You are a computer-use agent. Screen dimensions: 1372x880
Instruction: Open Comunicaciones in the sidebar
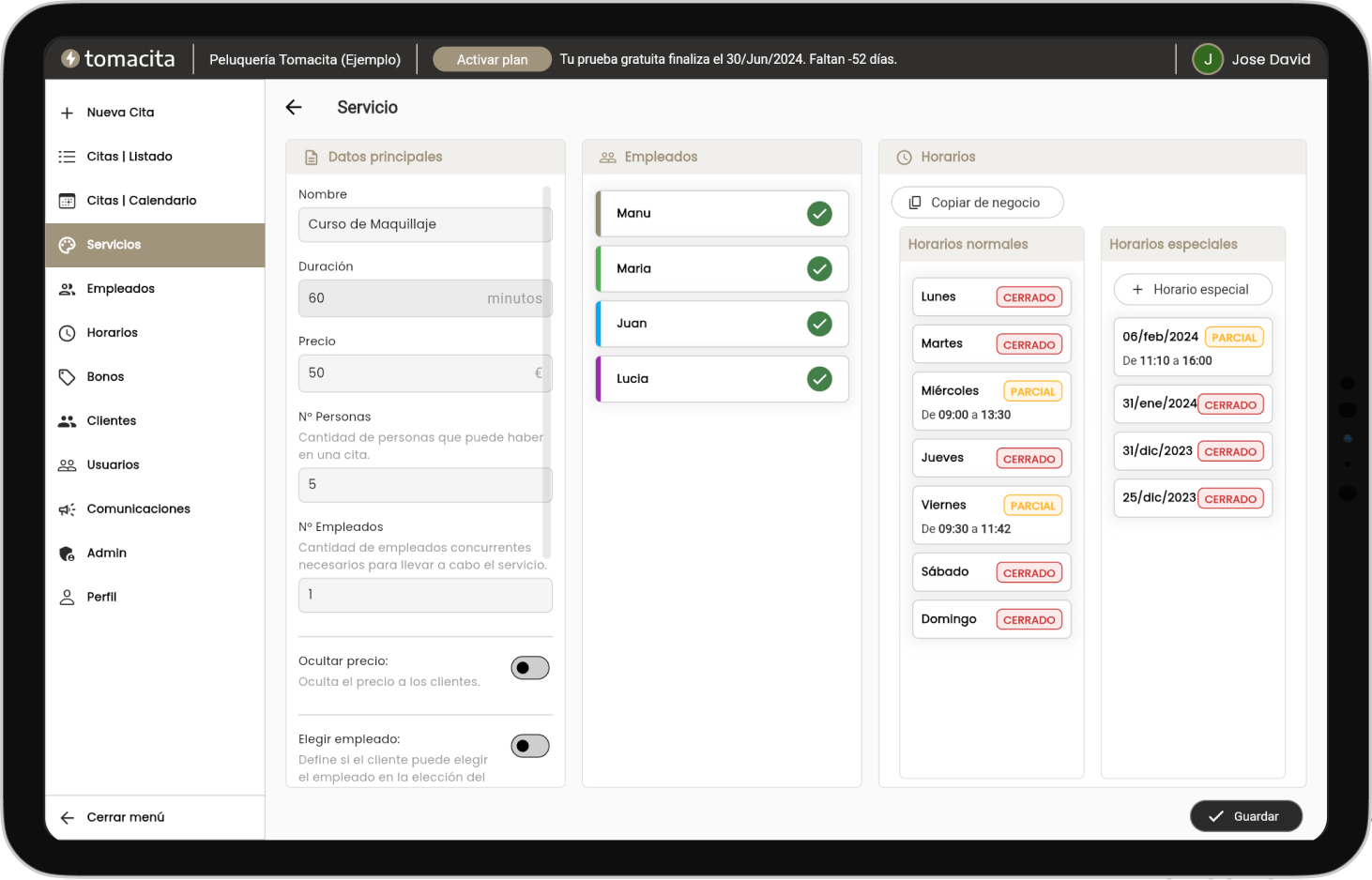point(155,509)
